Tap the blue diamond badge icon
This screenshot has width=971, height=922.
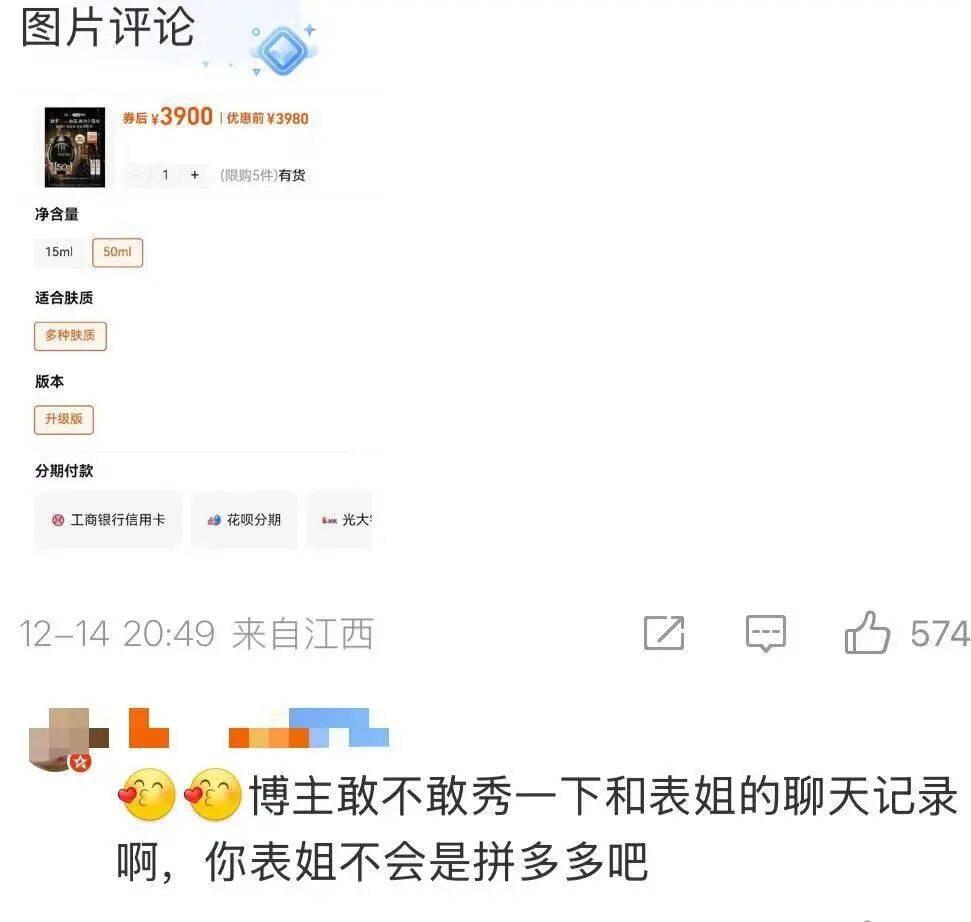283,50
